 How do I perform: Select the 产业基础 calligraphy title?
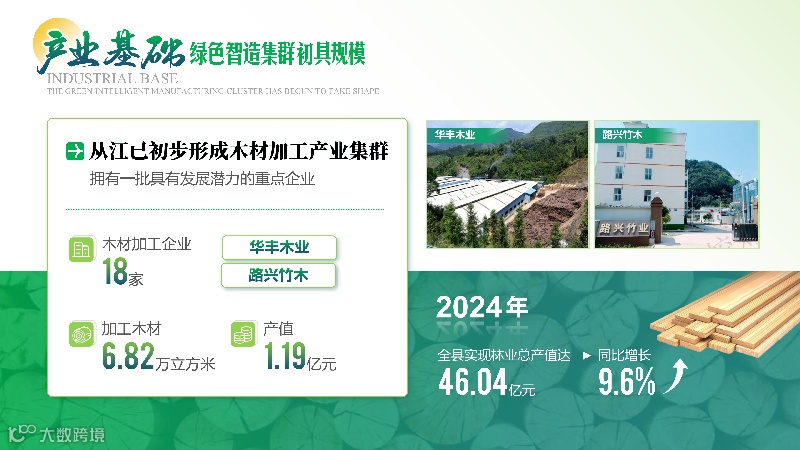(111, 51)
